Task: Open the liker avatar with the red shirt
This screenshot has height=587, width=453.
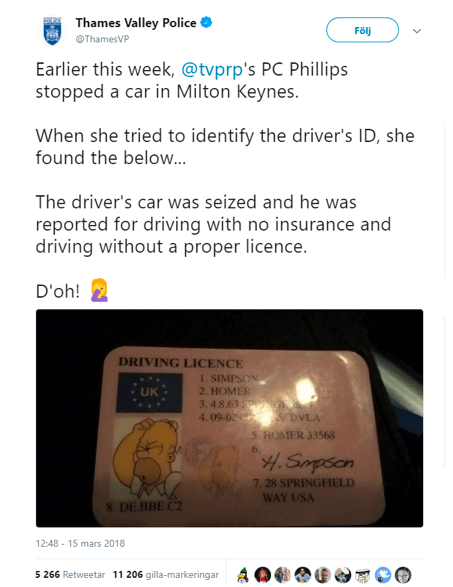Action: [262, 575]
